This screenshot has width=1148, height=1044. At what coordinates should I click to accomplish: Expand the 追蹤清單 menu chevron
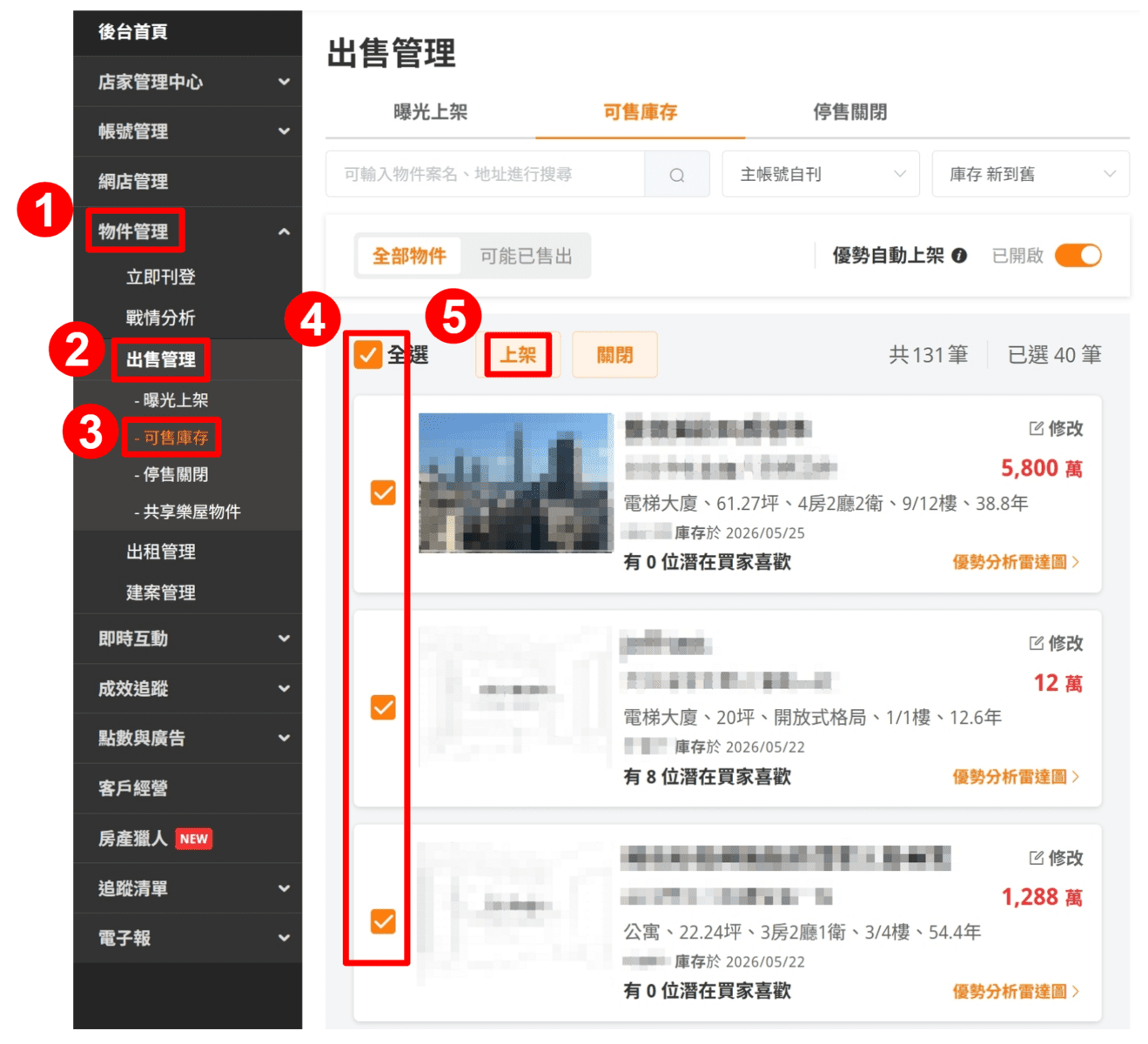pos(284,888)
